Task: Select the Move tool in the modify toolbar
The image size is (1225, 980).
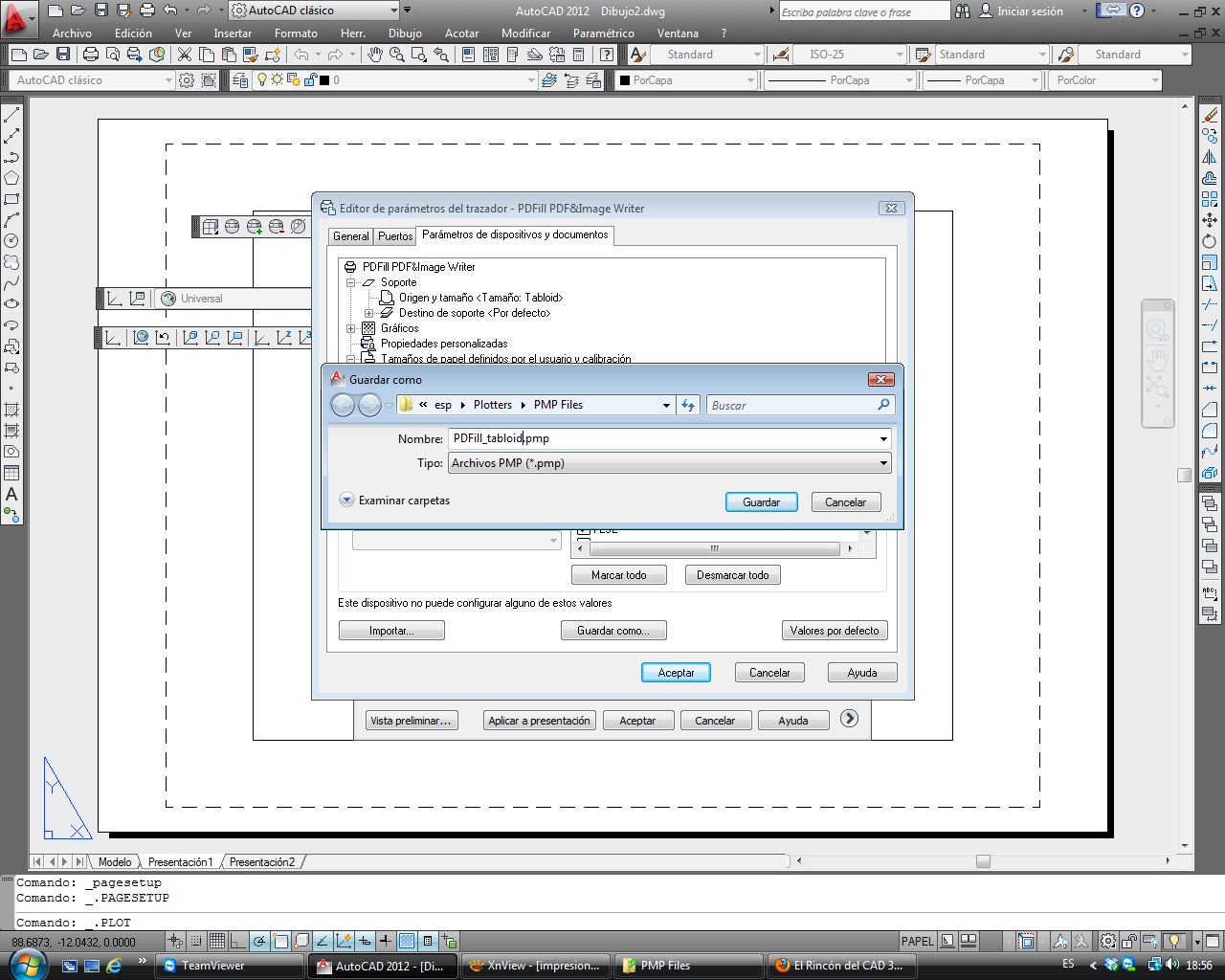Action: [x=1210, y=220]
